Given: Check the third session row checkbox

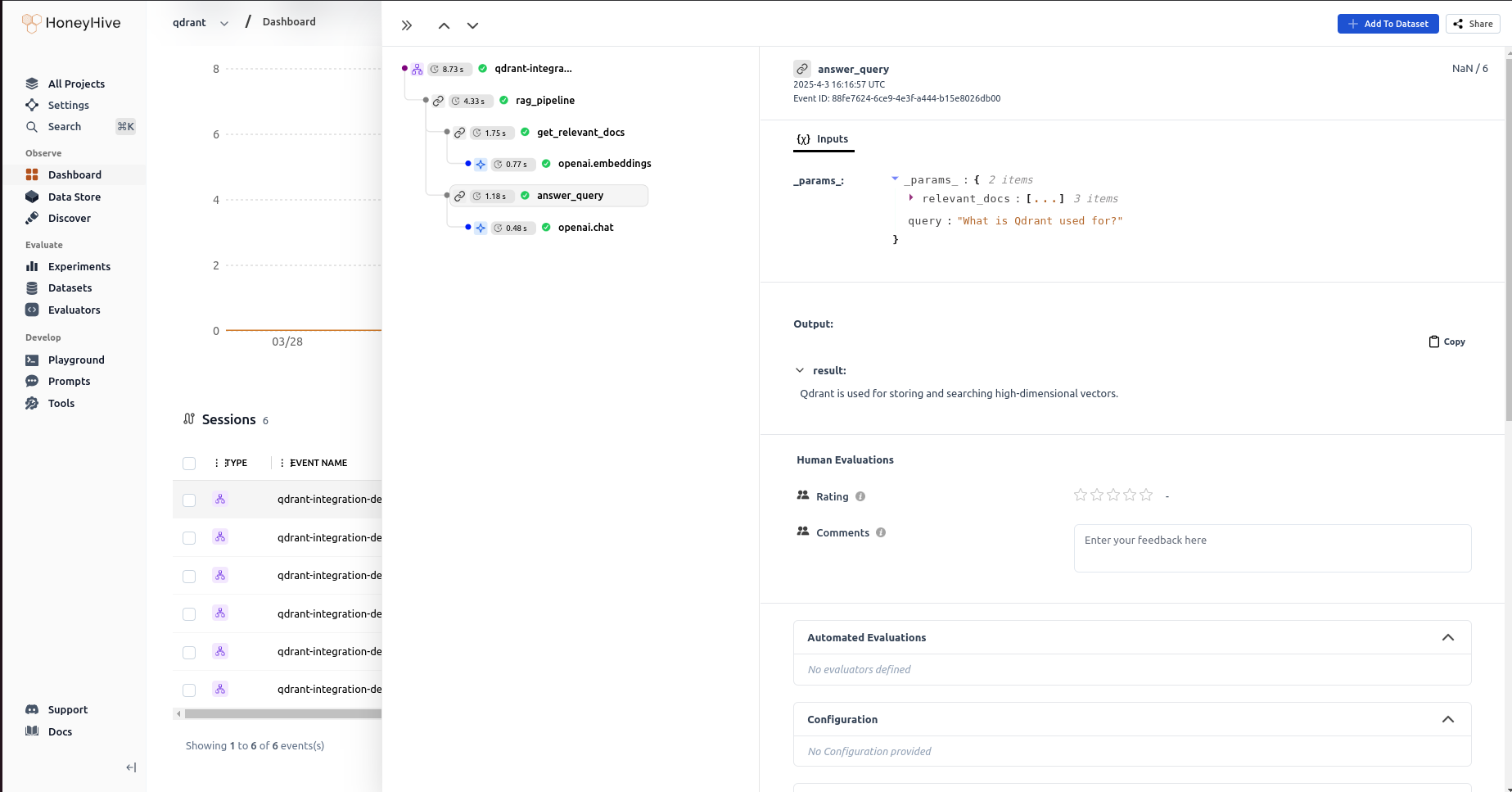Looking at the screenshot, I should coord(189,577).
